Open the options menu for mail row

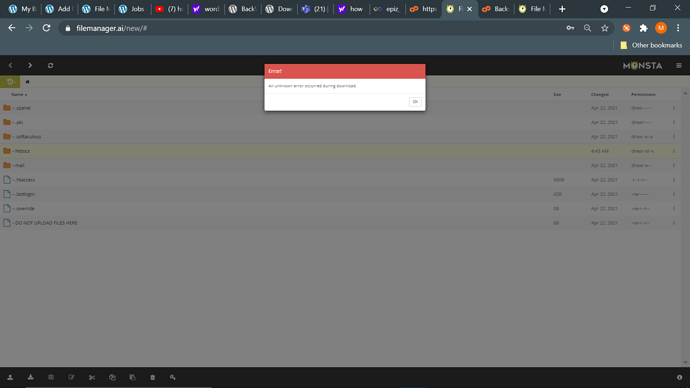coord(674,165)
